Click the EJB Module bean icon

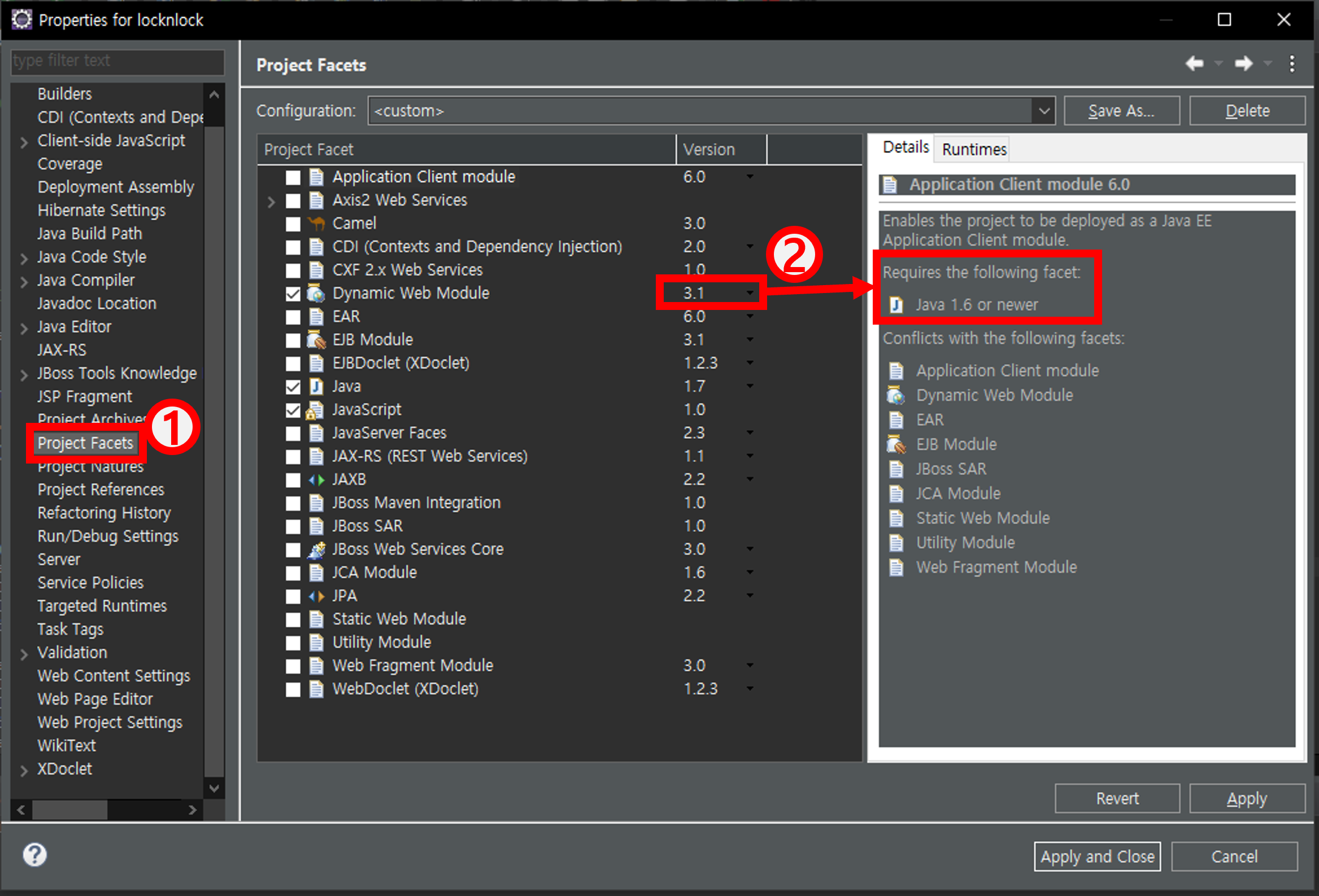316,340
